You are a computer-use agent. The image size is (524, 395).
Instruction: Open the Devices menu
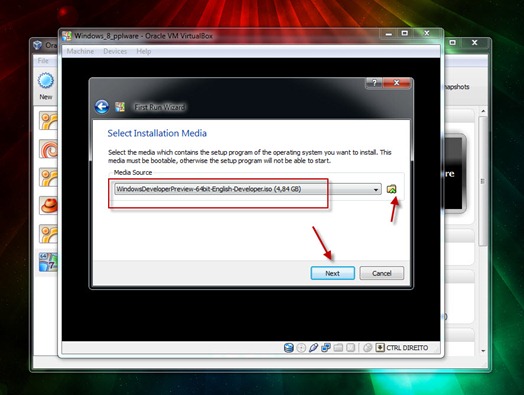[x=115, y=51]
